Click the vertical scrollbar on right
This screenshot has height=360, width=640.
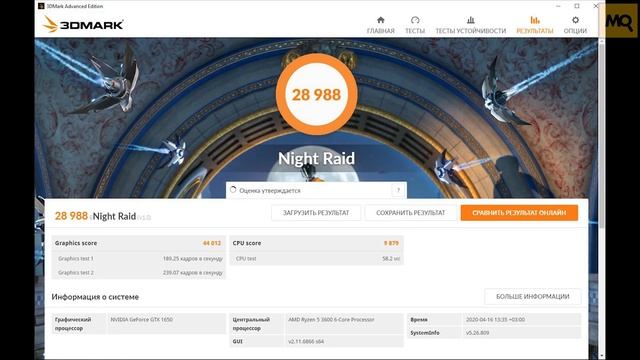pos(602,135)
